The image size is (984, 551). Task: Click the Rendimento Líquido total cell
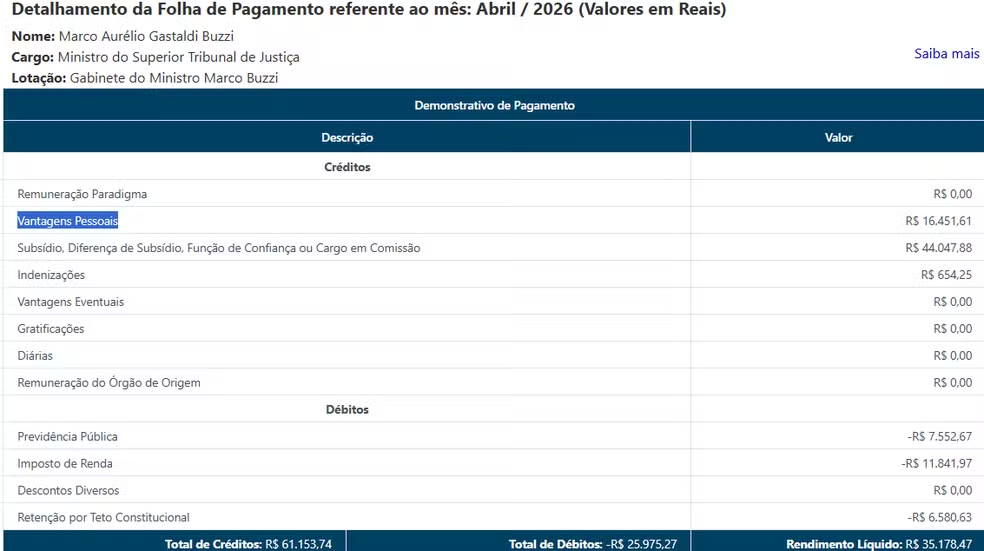coord(838,543)
